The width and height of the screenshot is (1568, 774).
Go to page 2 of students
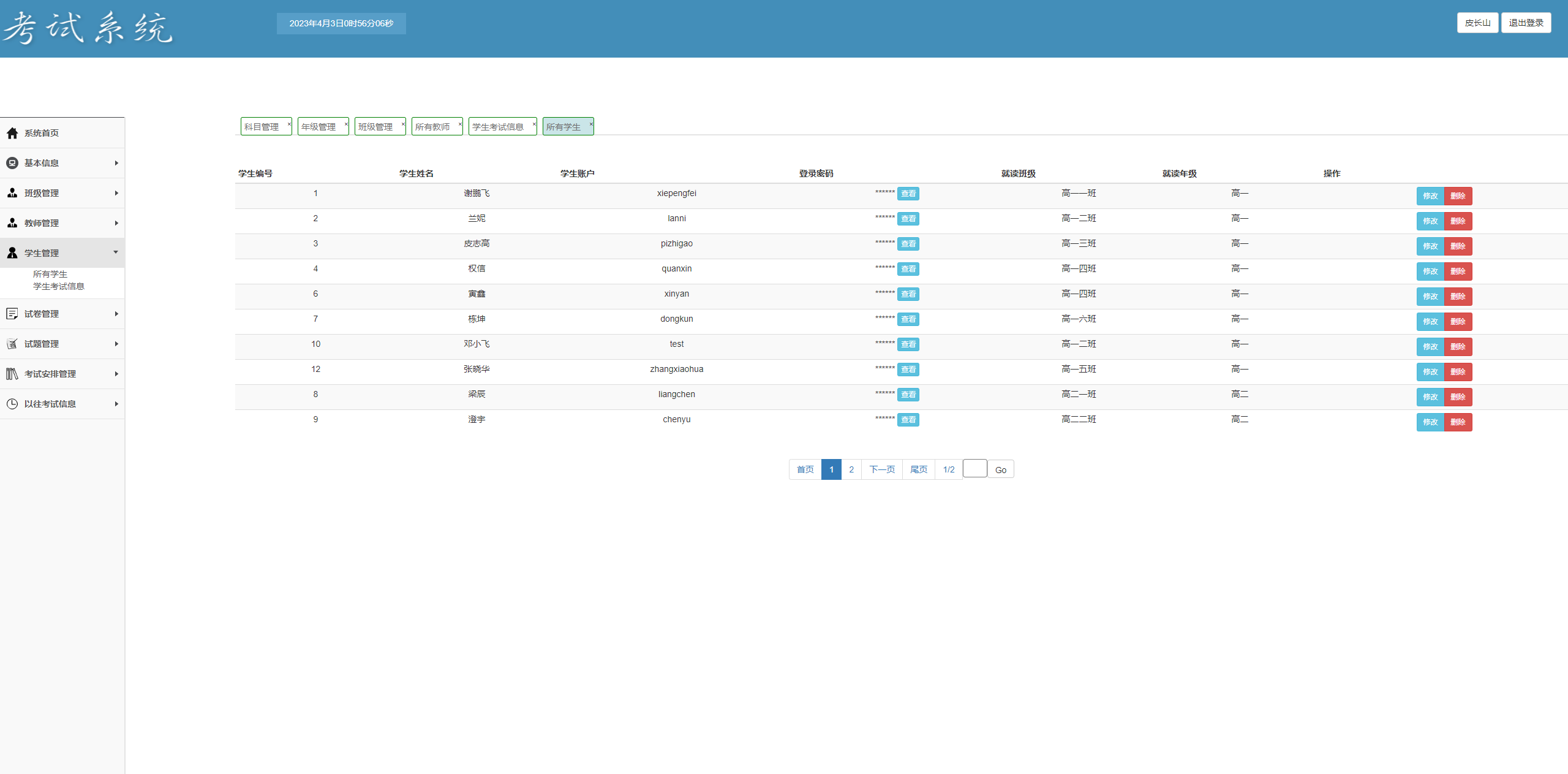coord(851,469)
